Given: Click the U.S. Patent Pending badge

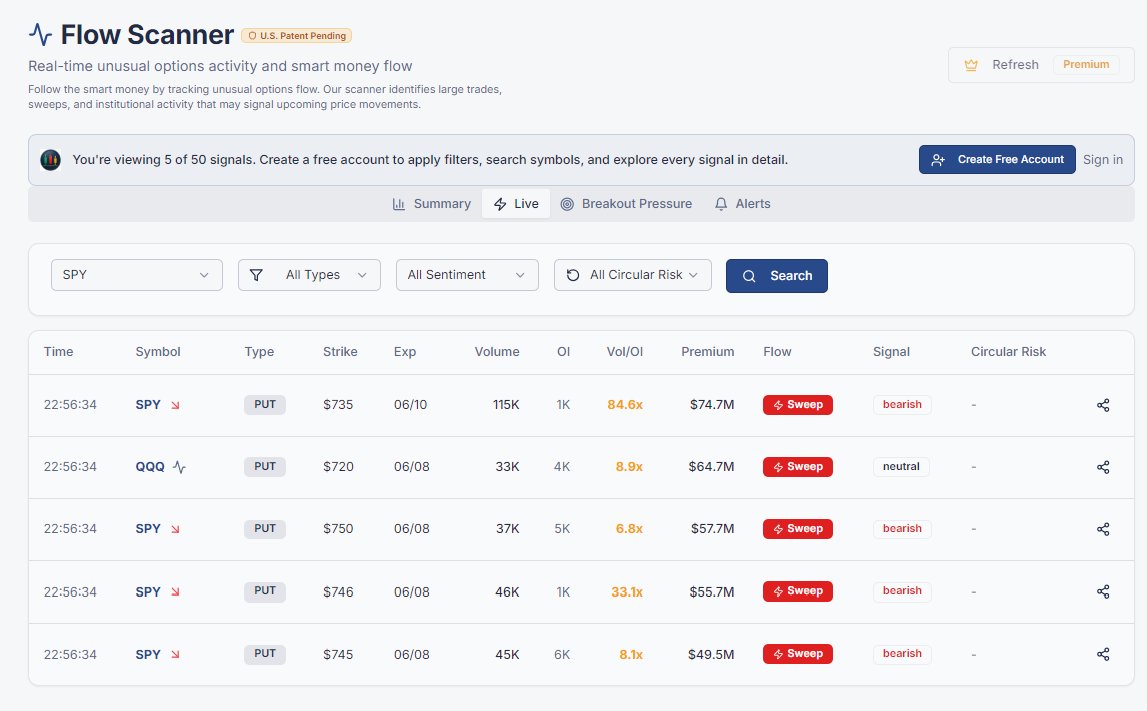Looking at the screenshot, I should click(x=296, y=36).
